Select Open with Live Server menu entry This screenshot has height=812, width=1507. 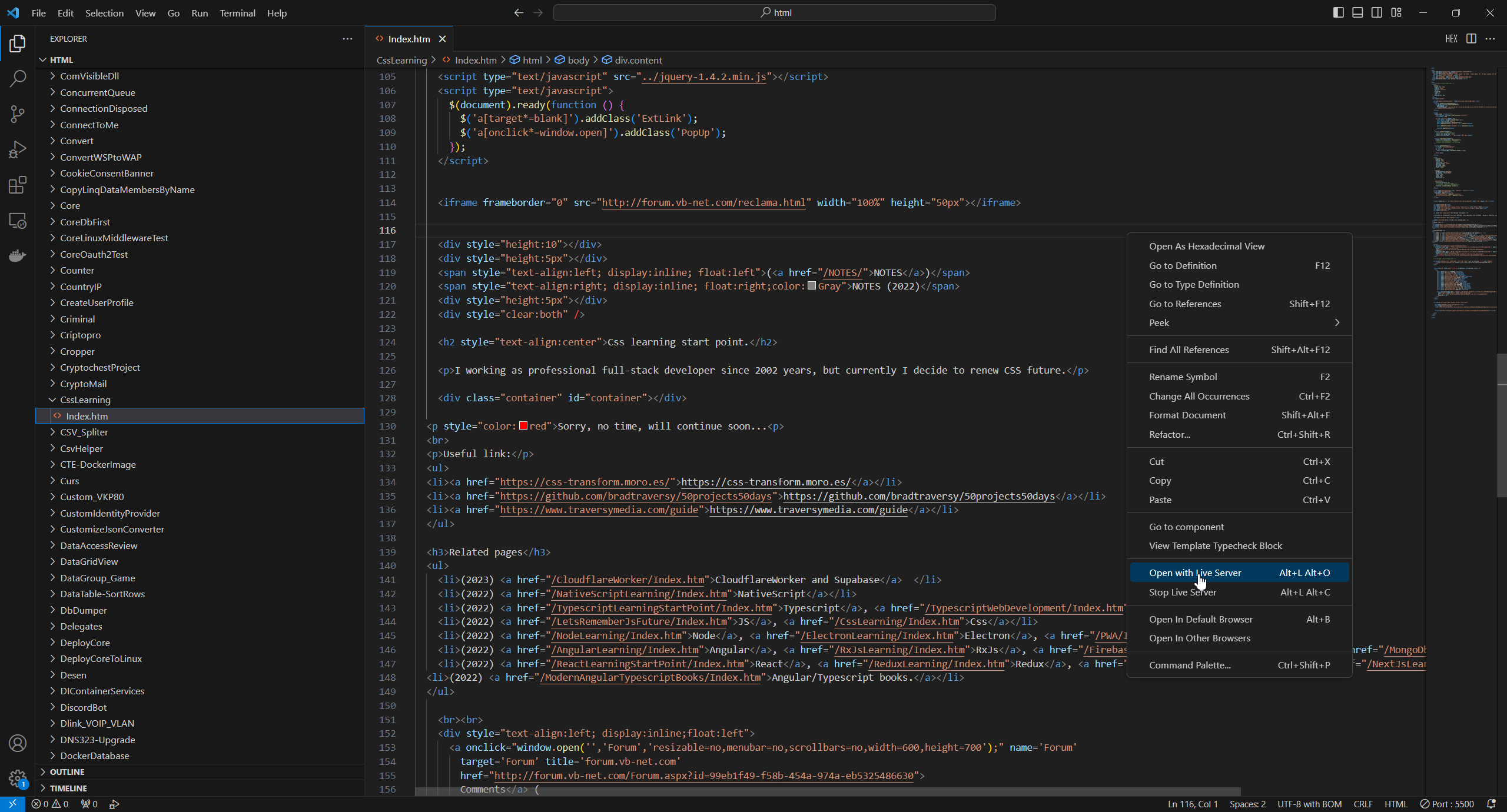pos(1194,573)
